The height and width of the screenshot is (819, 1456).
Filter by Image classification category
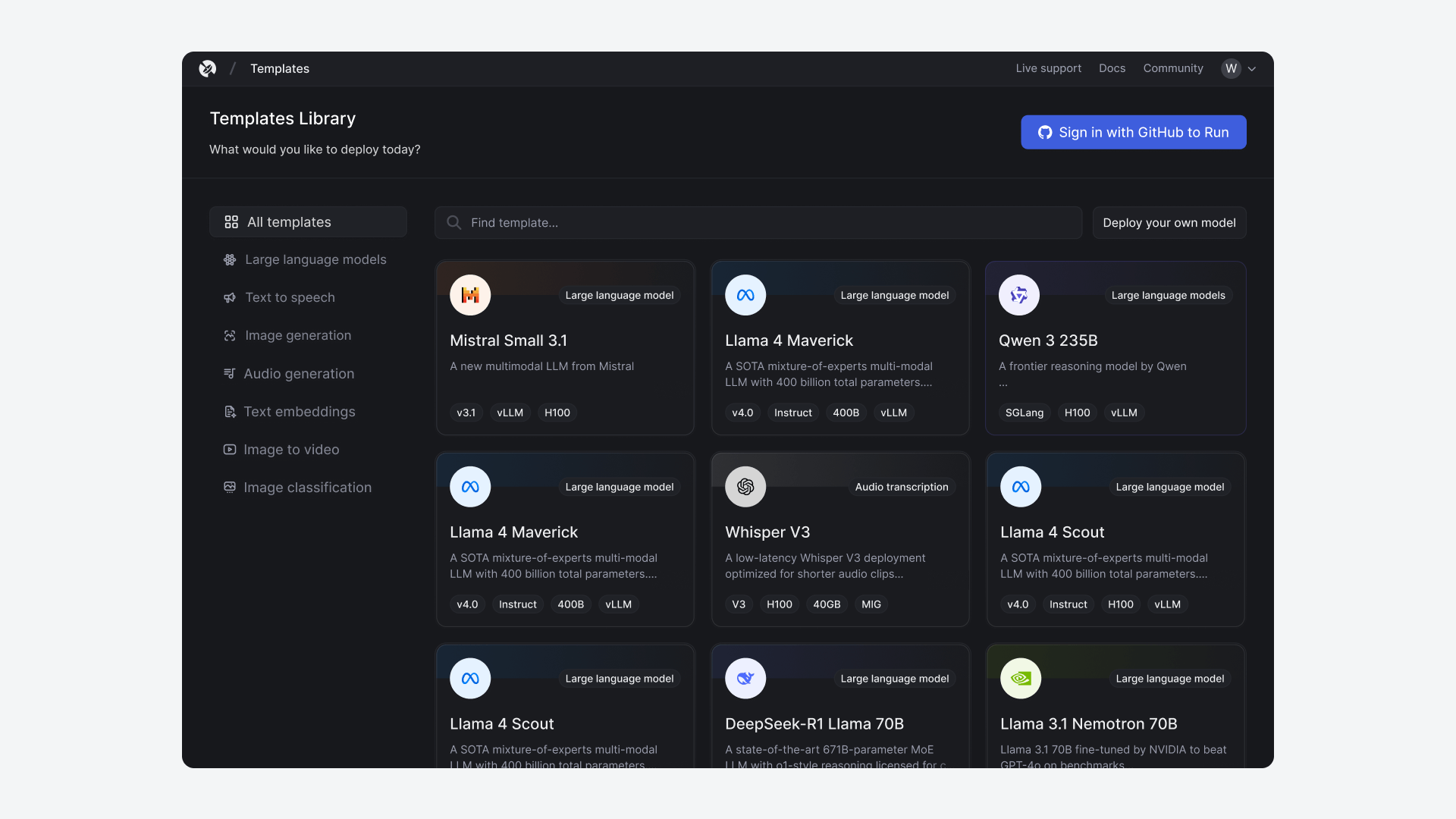click(308, 488)
